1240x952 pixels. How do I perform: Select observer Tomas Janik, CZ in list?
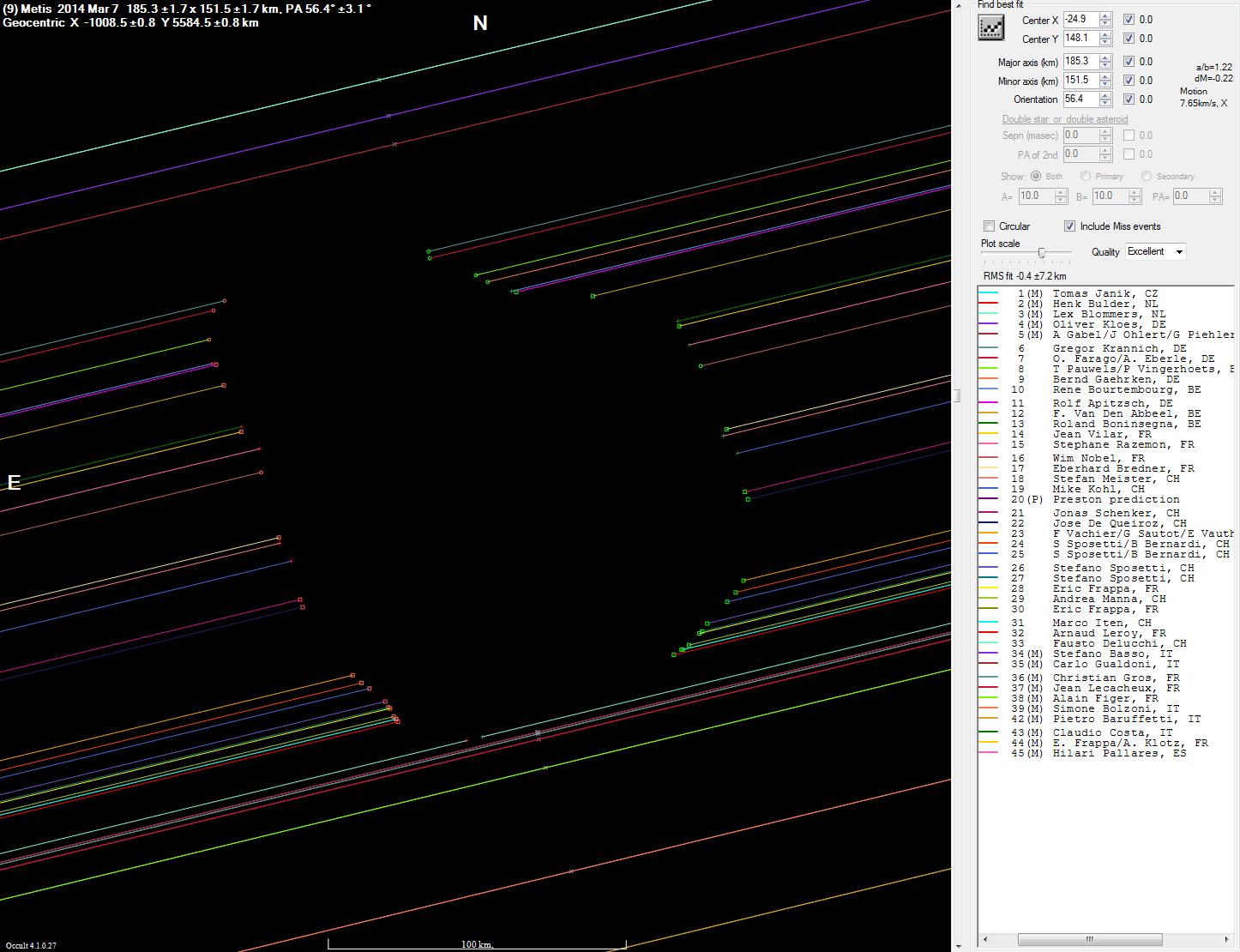pyautogui.click(x=1105, y=293)
